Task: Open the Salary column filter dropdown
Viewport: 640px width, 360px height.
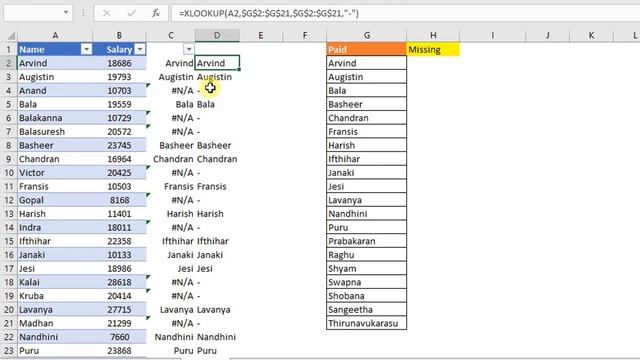Action: [x=140, y=49]
